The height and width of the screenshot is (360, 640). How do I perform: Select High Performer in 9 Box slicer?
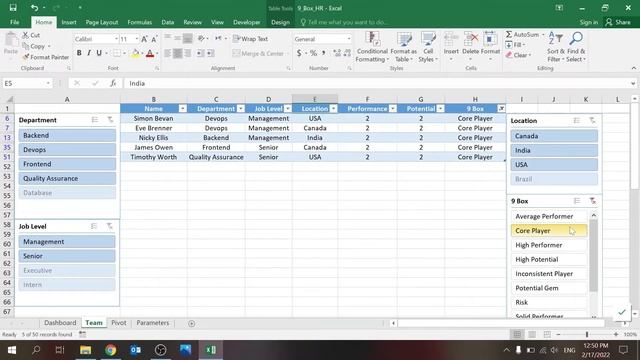point(549,245)
